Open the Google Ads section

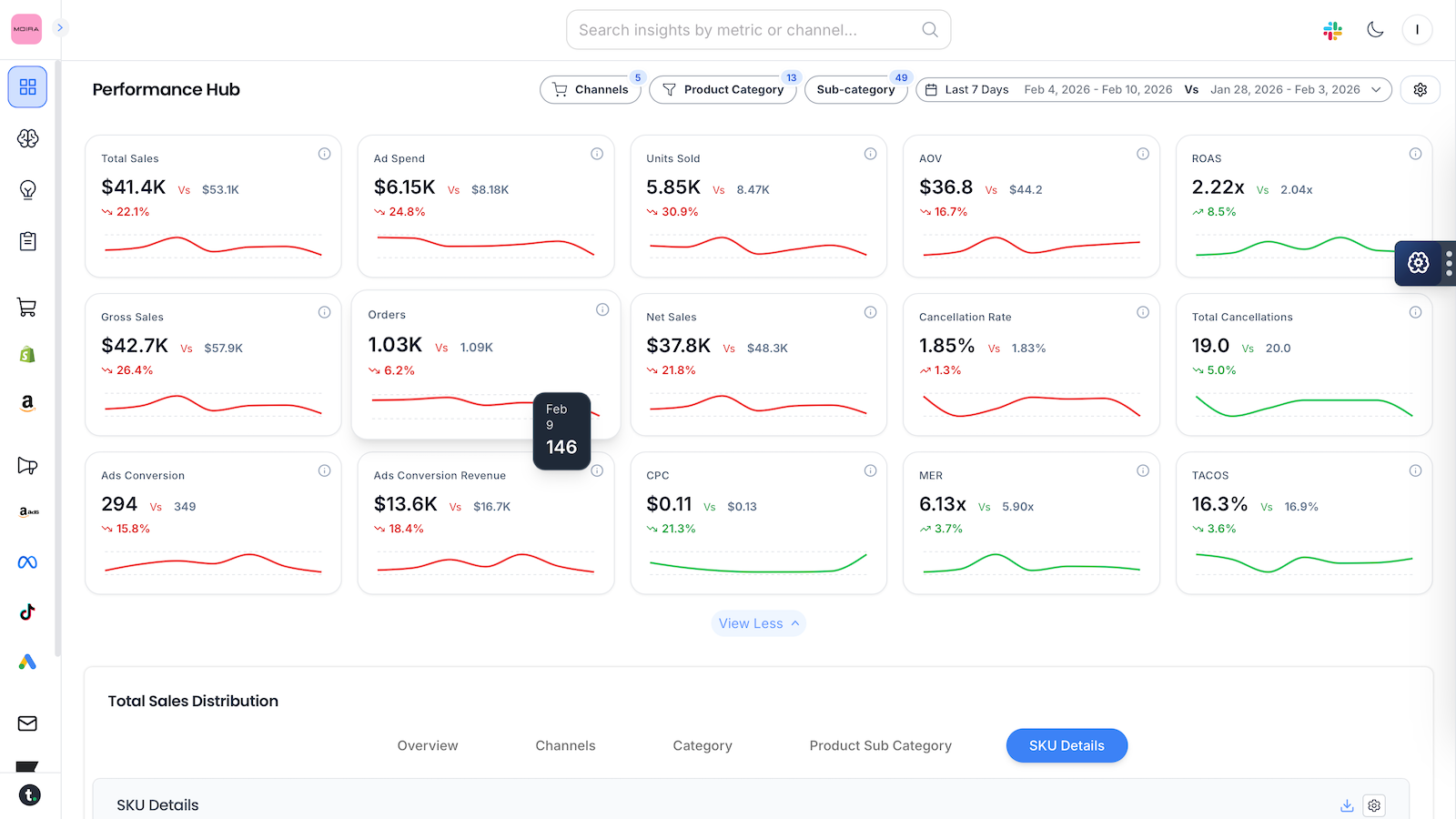click(27, 662)
